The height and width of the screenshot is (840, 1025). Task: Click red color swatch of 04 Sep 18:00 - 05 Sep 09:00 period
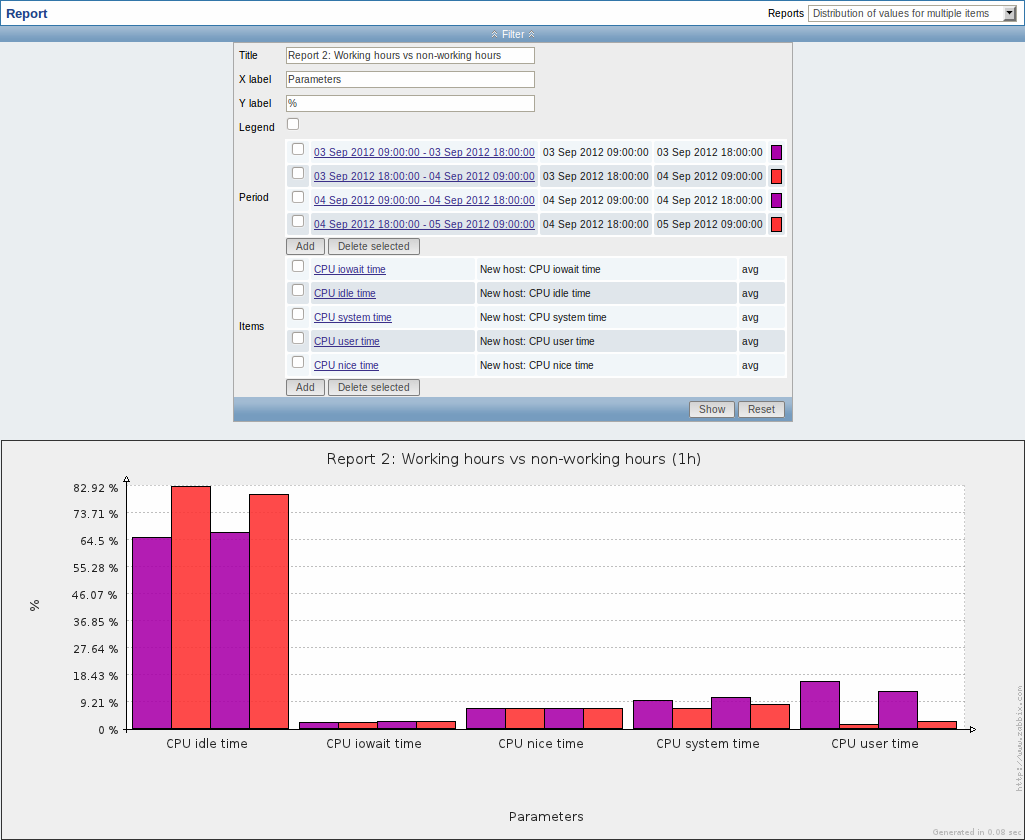(x=777, y=224)
